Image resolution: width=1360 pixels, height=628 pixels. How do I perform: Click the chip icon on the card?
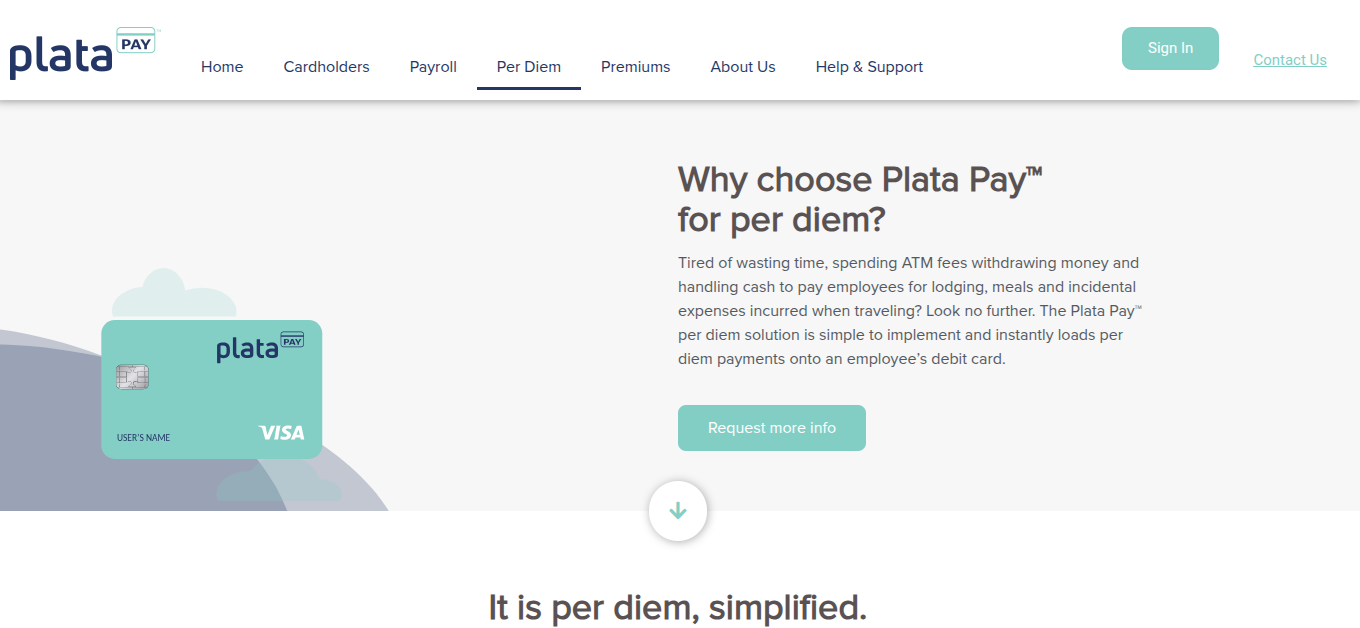click(x=132, y=377)
